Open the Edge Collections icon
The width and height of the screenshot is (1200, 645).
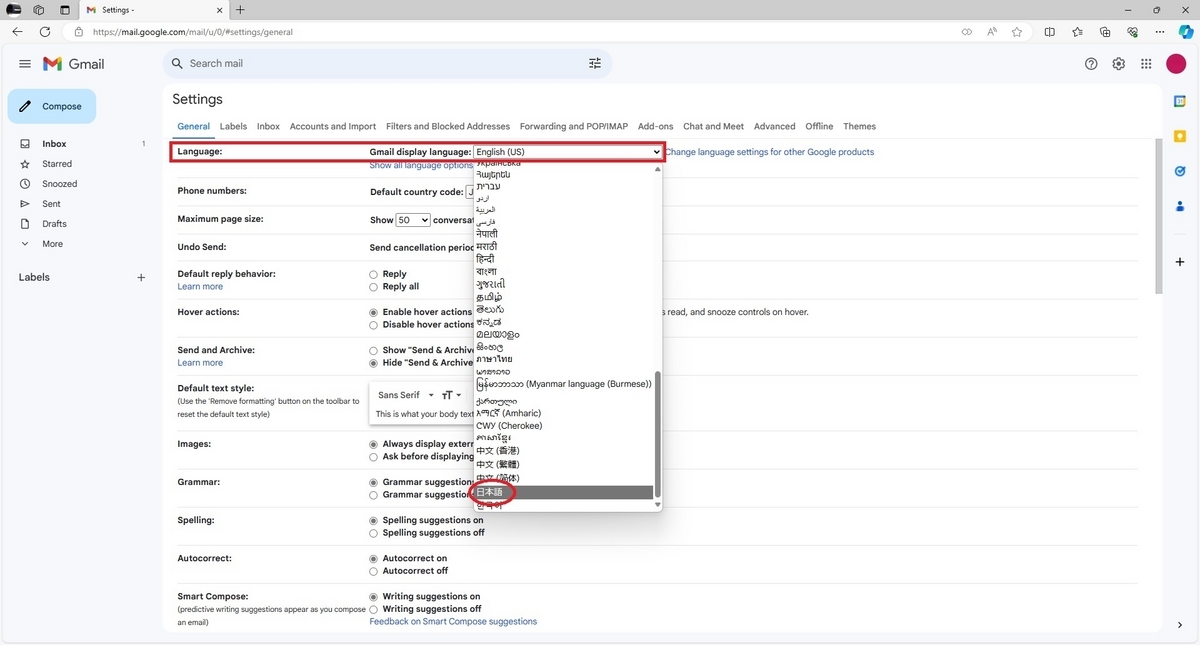pos(1105,32)
